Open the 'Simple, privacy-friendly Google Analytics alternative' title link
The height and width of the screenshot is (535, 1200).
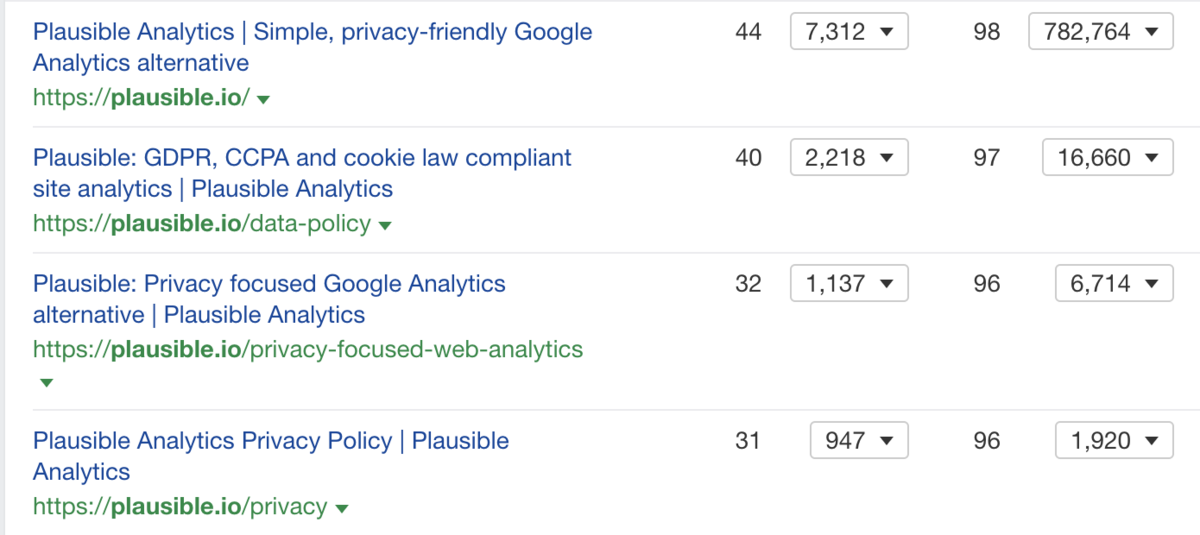tap(312, 32)
